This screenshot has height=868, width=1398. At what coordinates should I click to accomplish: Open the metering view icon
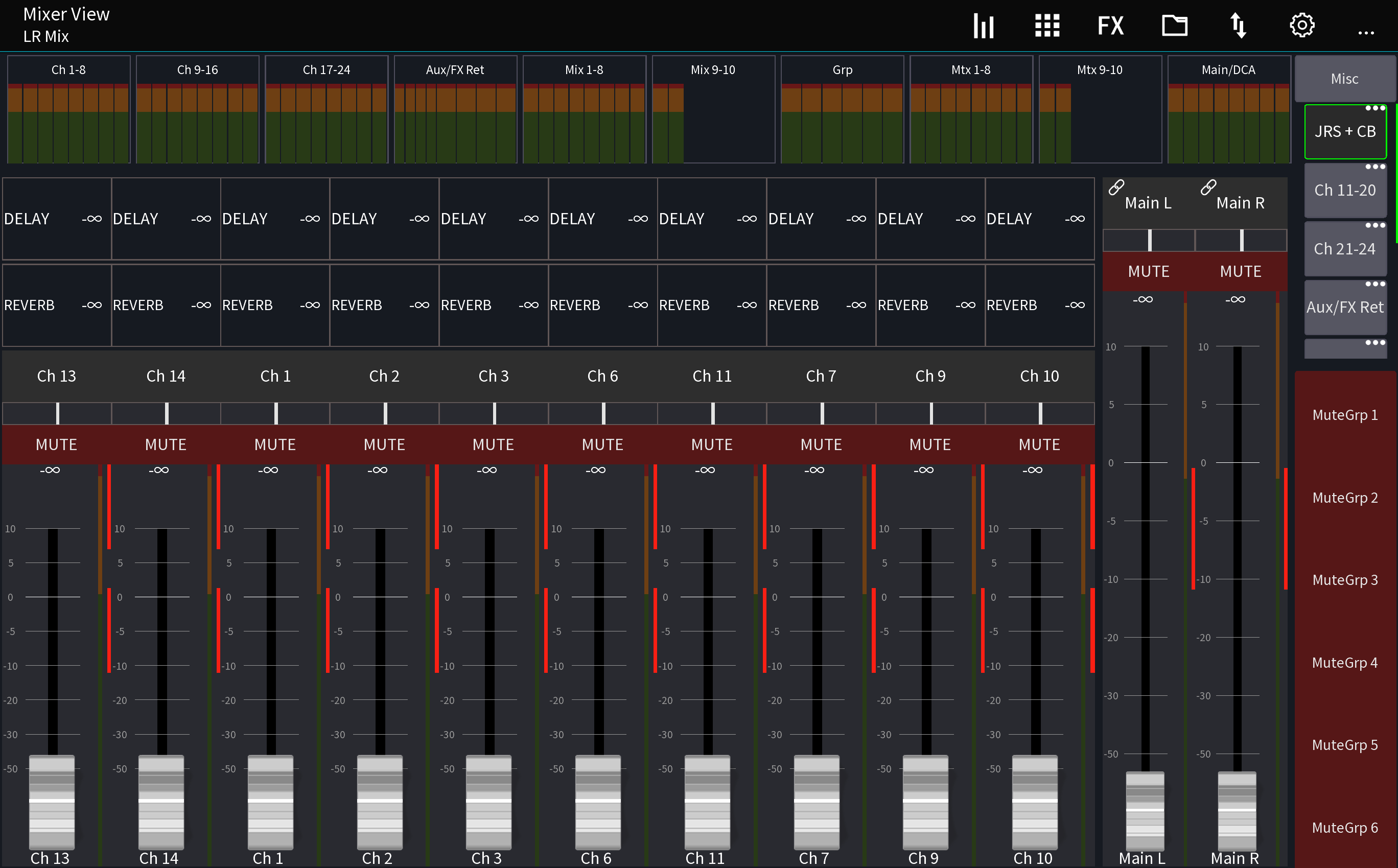(983, 25)
